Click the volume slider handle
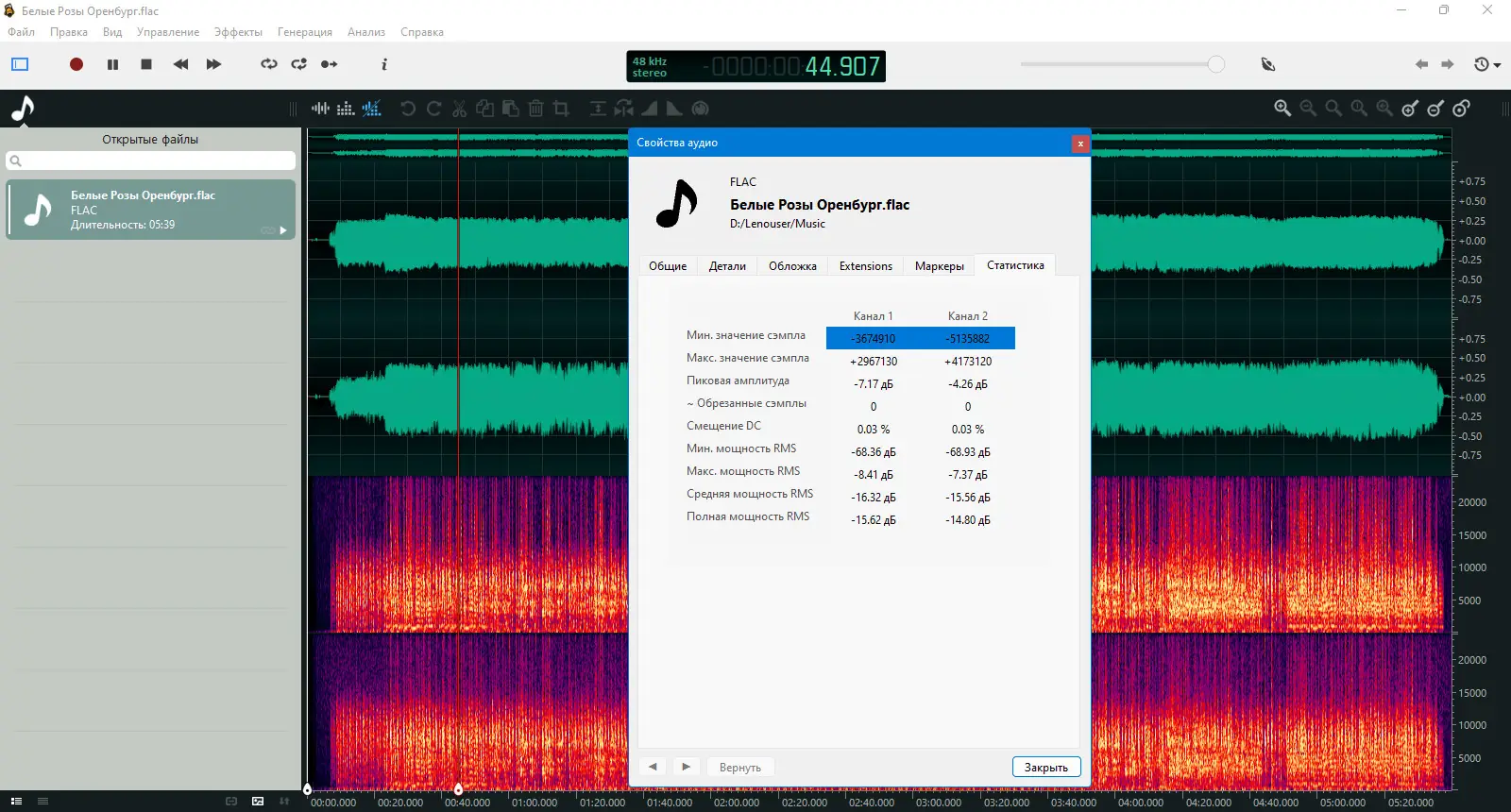The height and width of the screenshot is (812, 1511). 1215,64
